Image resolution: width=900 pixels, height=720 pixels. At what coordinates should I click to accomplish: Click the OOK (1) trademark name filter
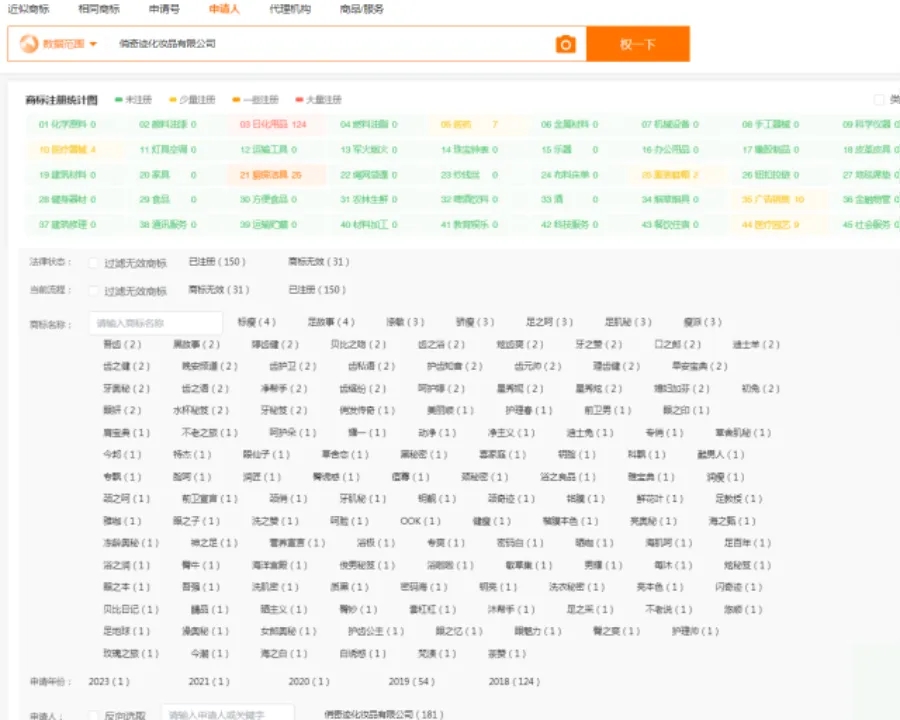pos(419,521)
